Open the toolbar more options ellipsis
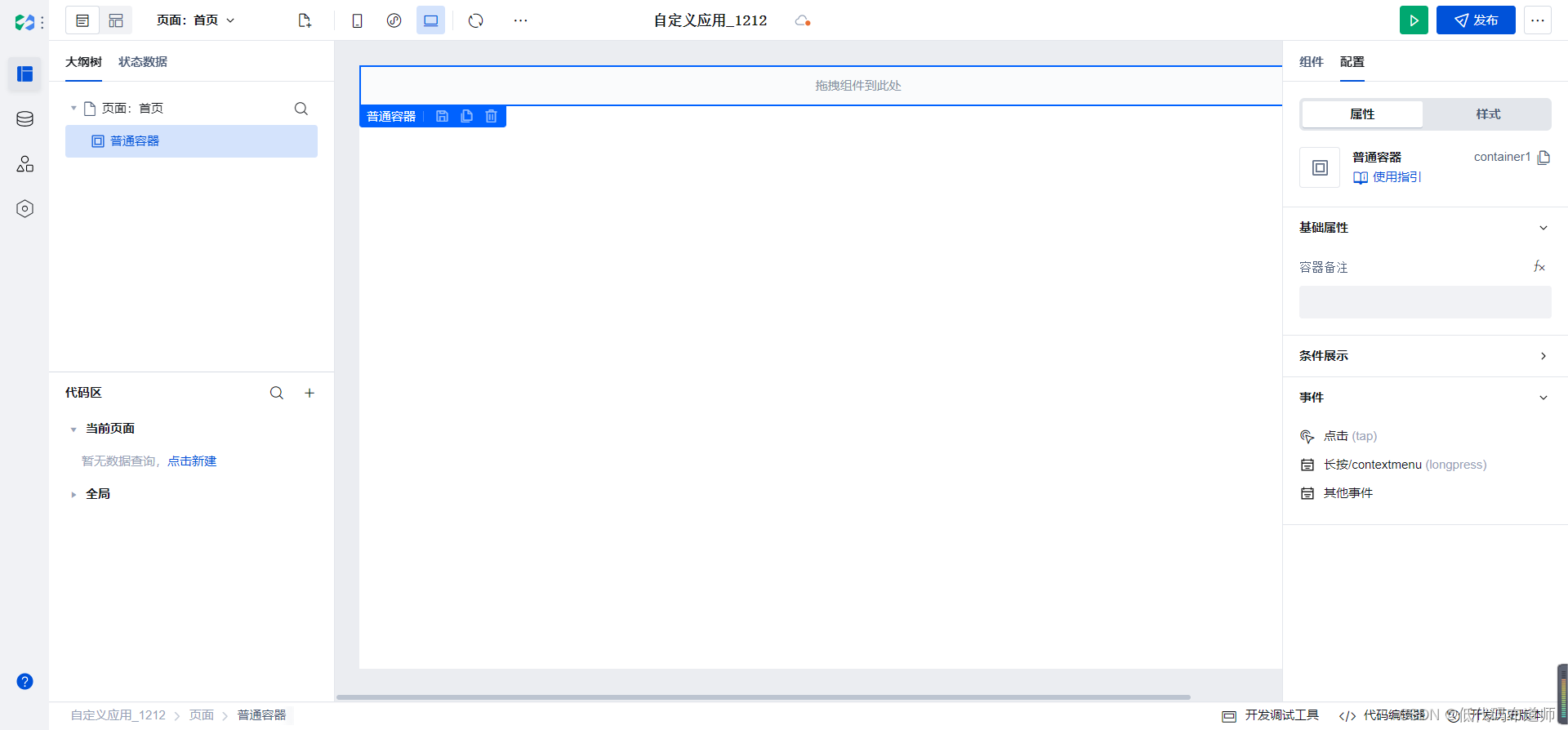 click(x=520, y=20)
